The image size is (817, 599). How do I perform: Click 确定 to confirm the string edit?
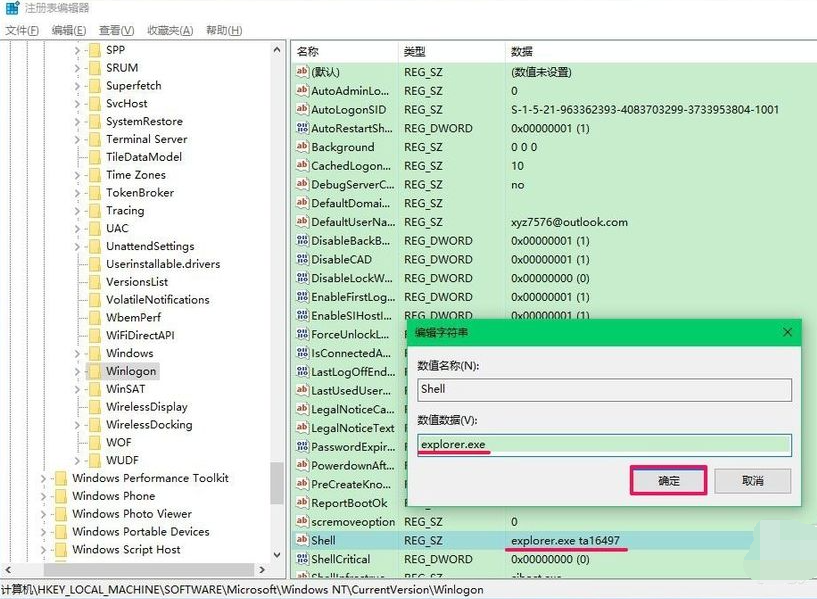point(668,481)
